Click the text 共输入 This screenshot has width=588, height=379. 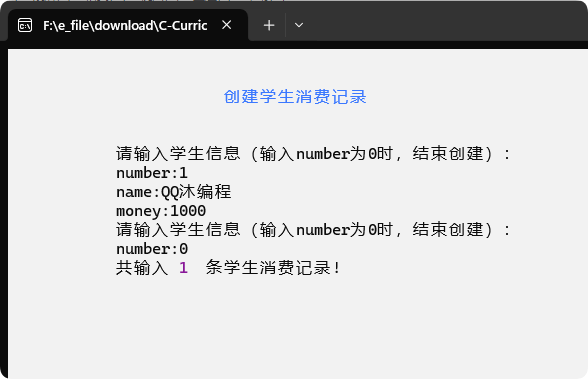(x=142, y=268)
